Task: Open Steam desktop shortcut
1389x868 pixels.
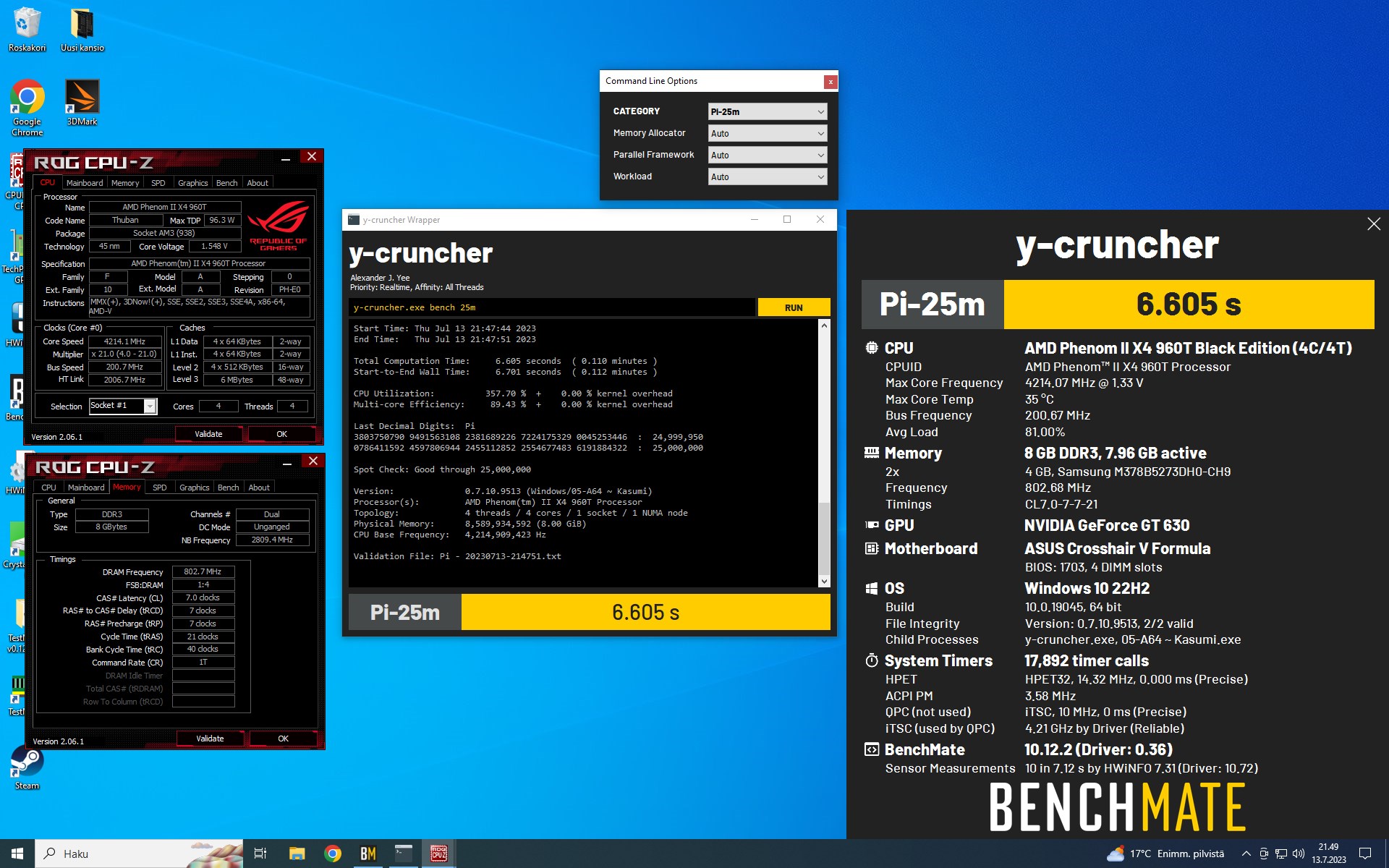Action: [x=27, y=767]
